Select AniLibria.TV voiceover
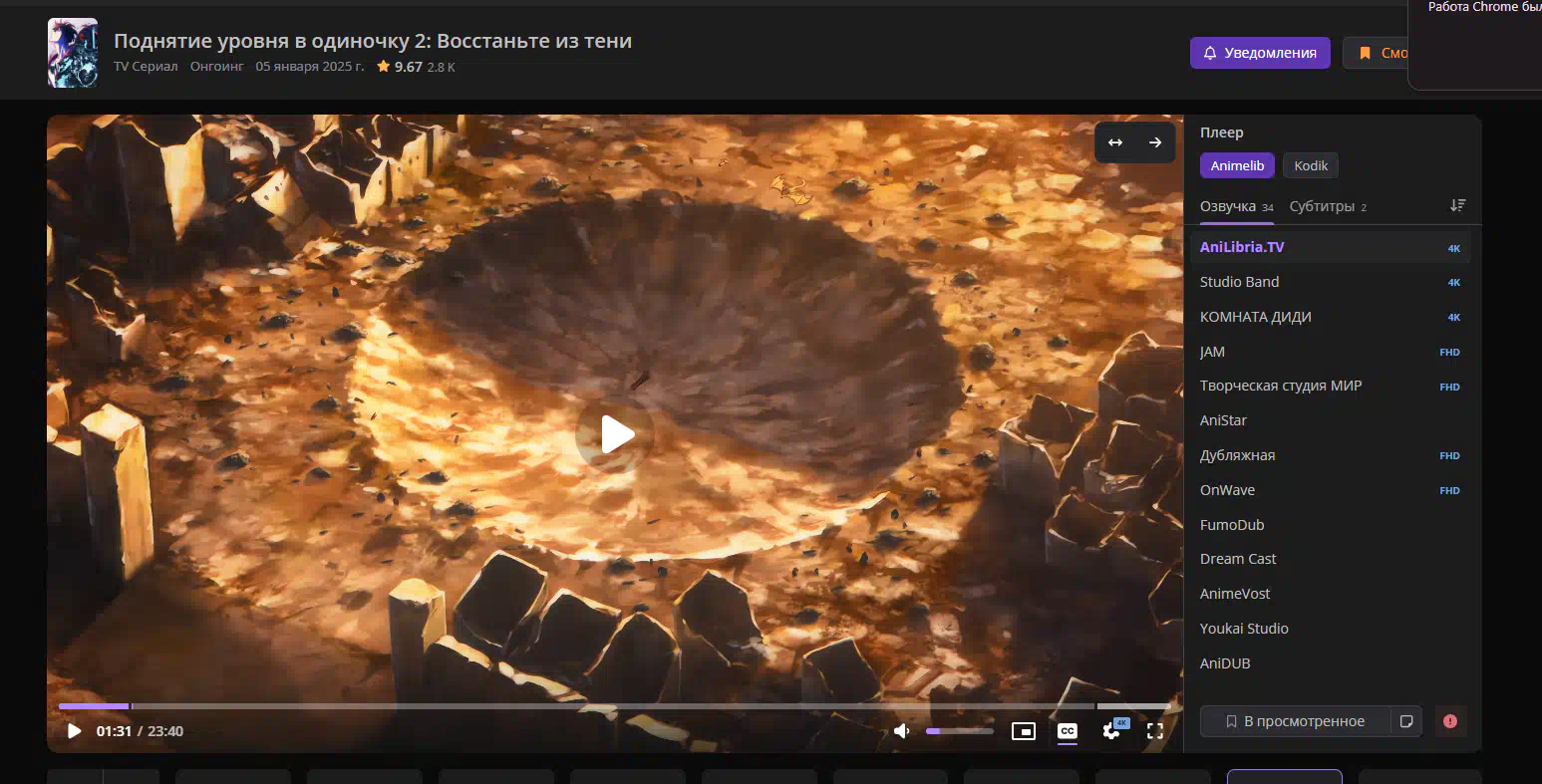This screenshot has height=784, width=1542. pyautogui.click(x=1330, y=247)
